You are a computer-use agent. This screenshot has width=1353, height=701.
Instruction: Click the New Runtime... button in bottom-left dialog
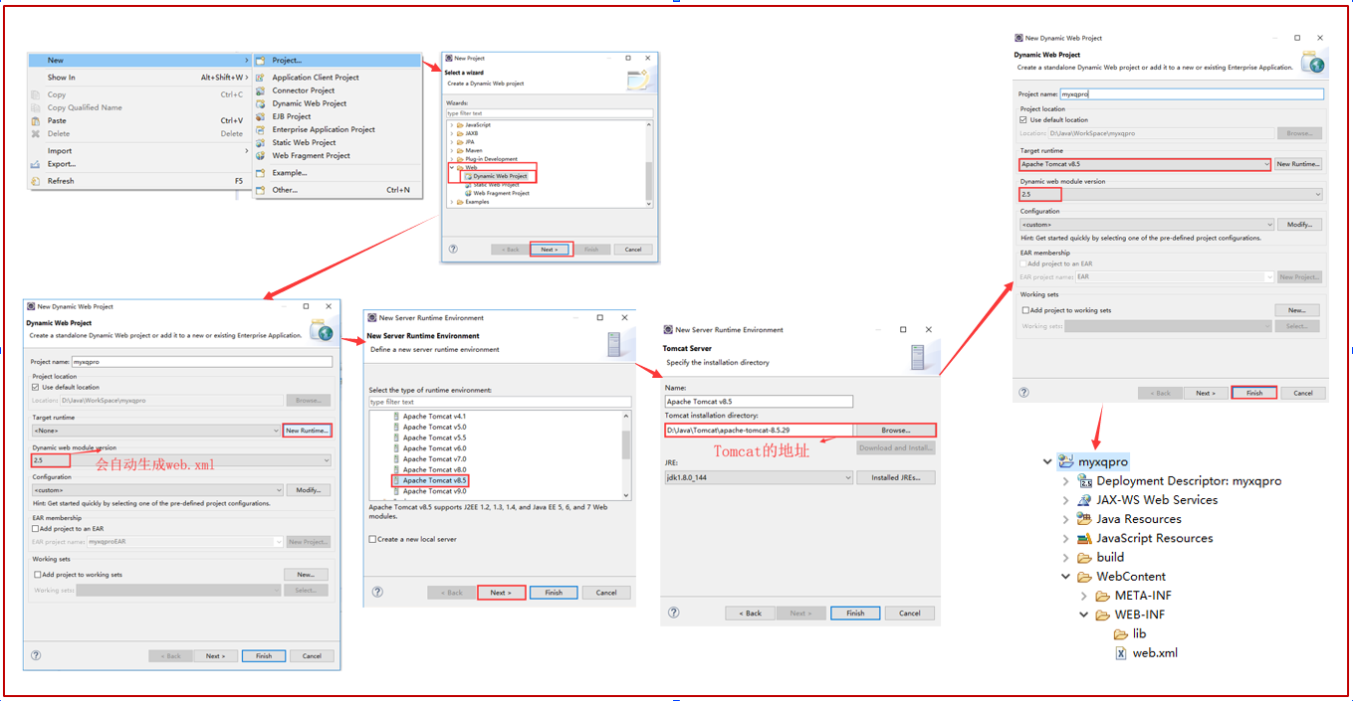pos(307,430)
